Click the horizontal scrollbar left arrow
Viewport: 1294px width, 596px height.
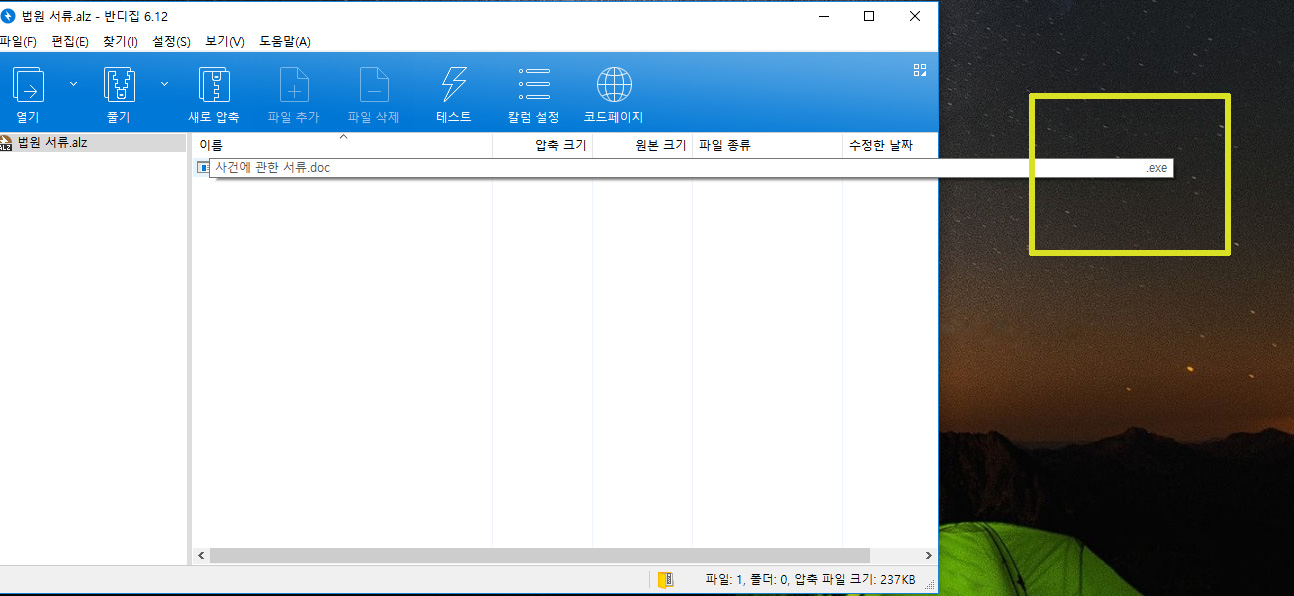tap(200, 555)
